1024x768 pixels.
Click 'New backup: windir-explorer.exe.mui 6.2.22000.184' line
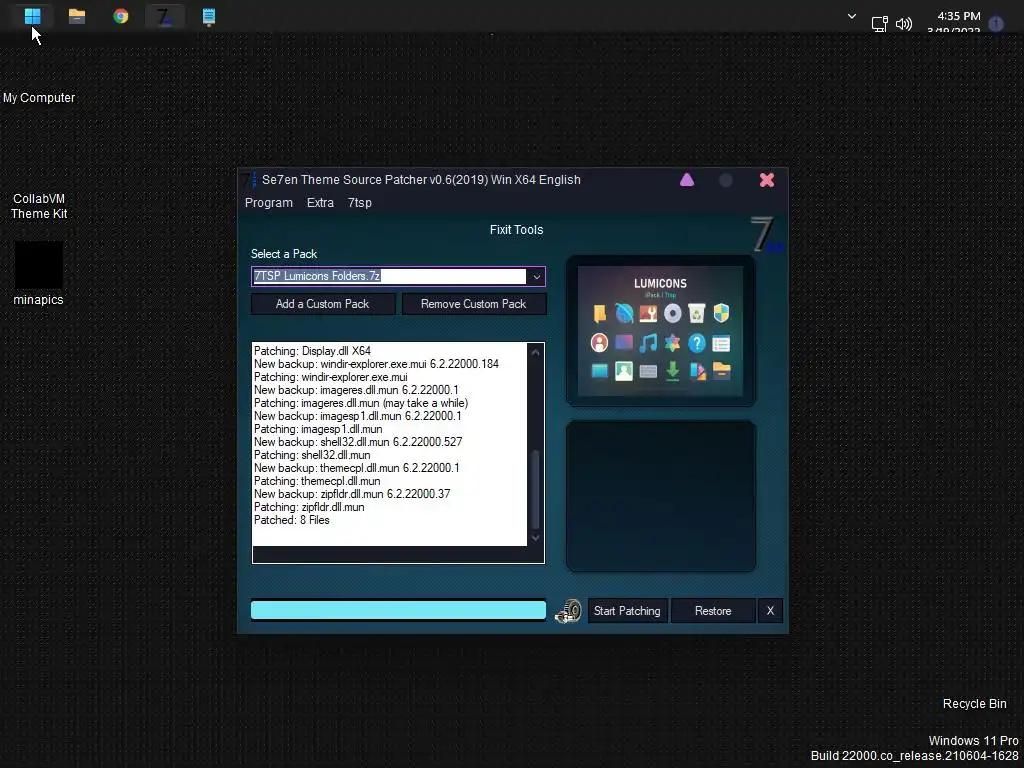tap(376, 364)
